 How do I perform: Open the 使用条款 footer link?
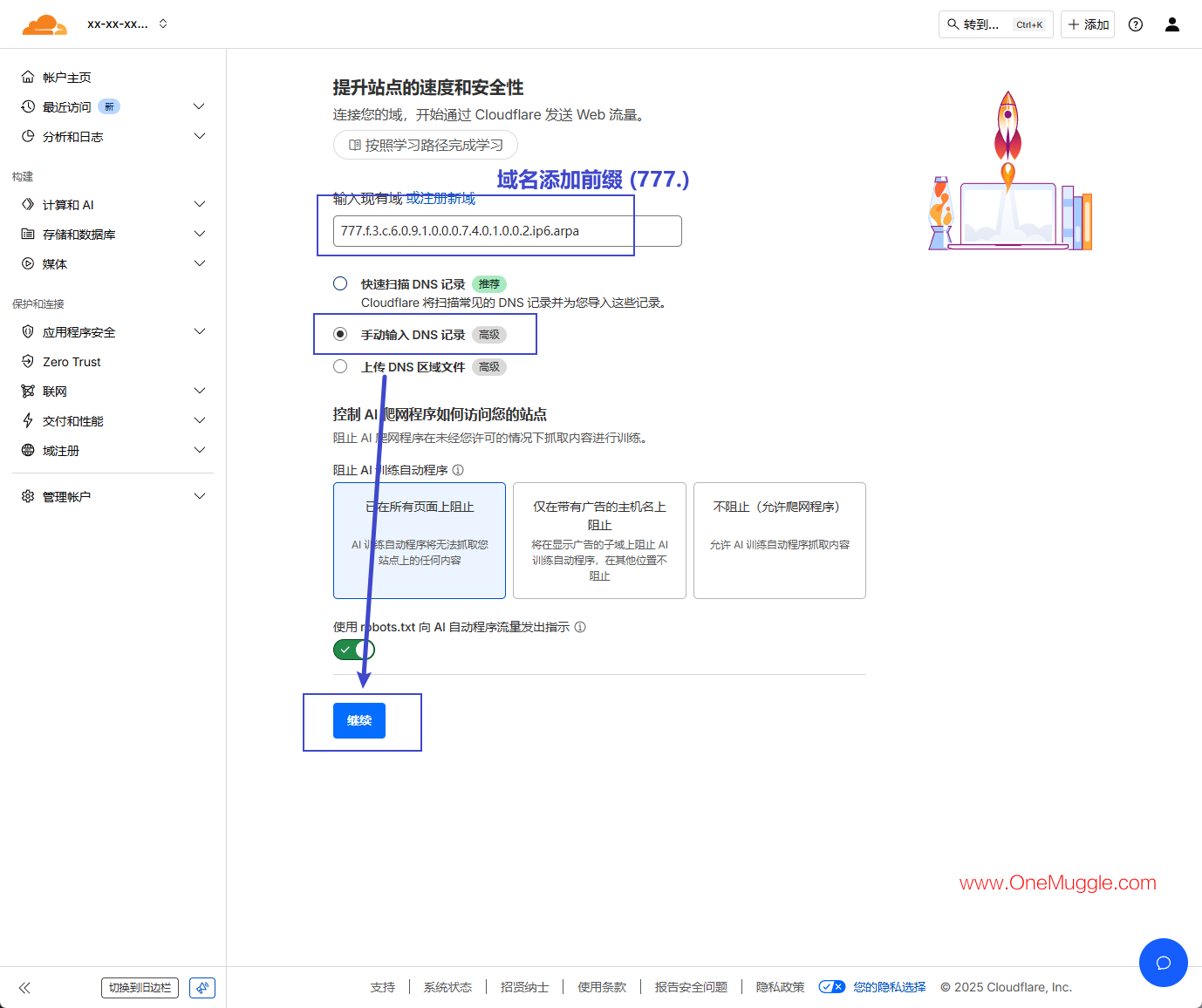click(602, 987)
